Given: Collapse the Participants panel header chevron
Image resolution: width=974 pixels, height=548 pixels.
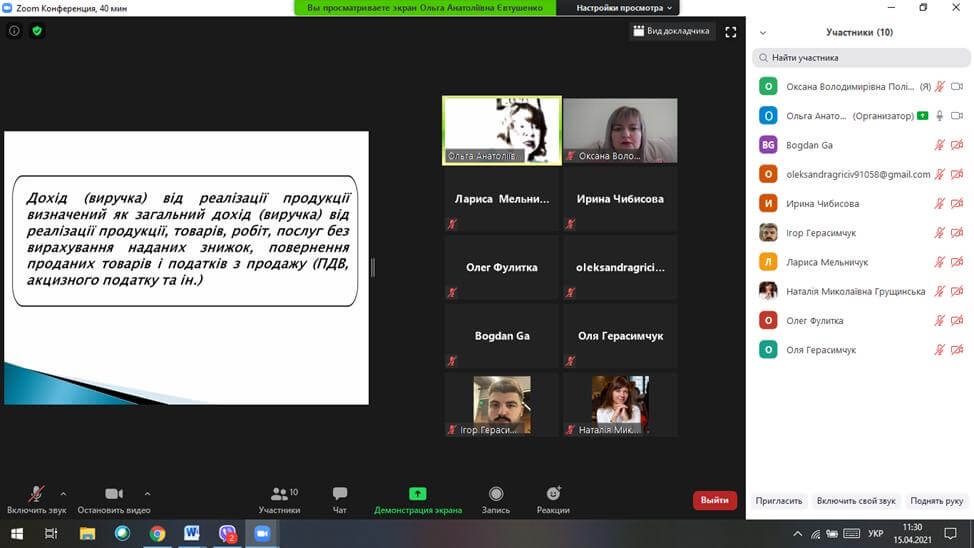Looking at the screenshot, I should pos(764,32).
